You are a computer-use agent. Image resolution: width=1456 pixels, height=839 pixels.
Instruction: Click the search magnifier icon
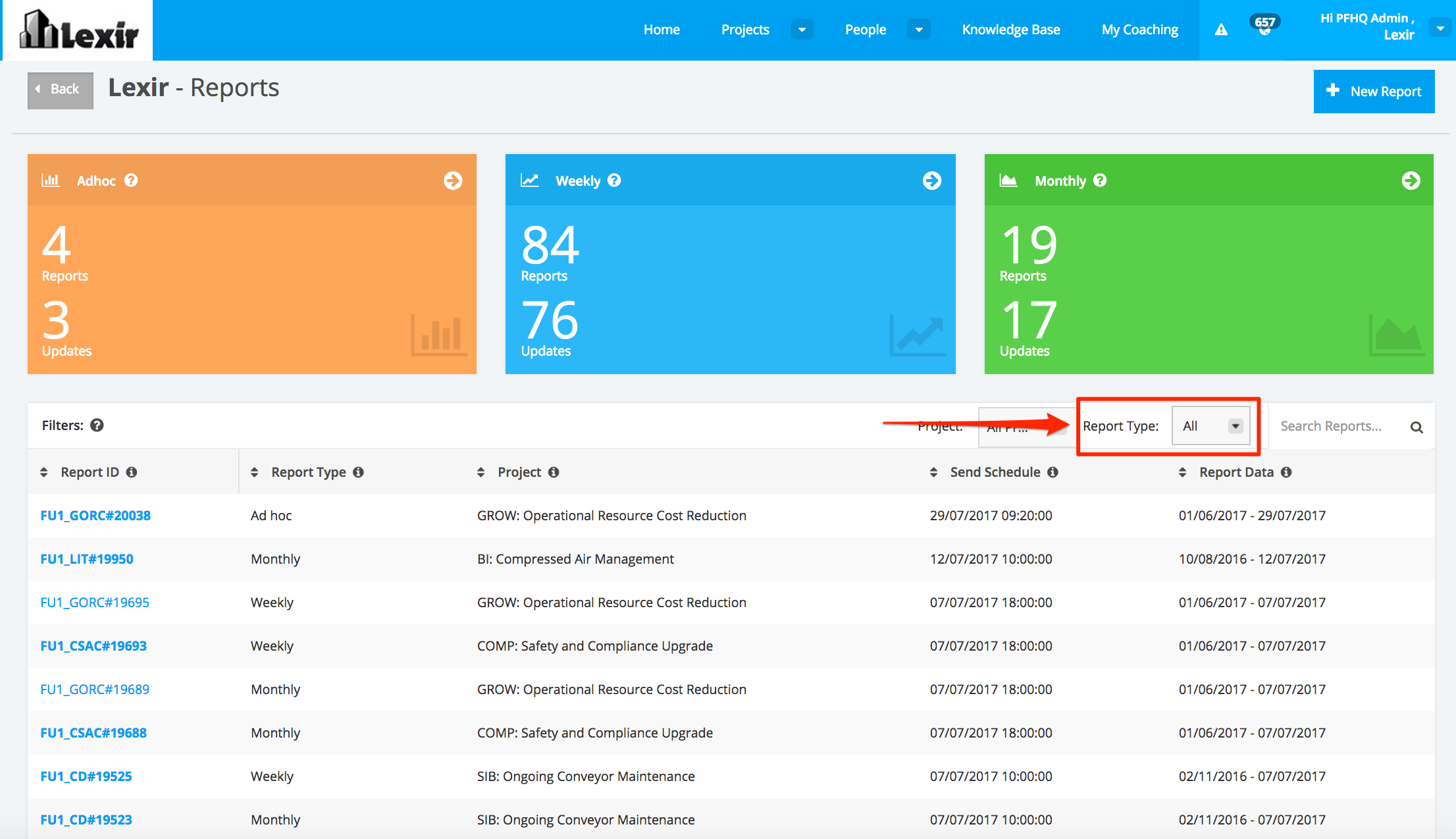pyautogui.click(x=1417, y=427)
